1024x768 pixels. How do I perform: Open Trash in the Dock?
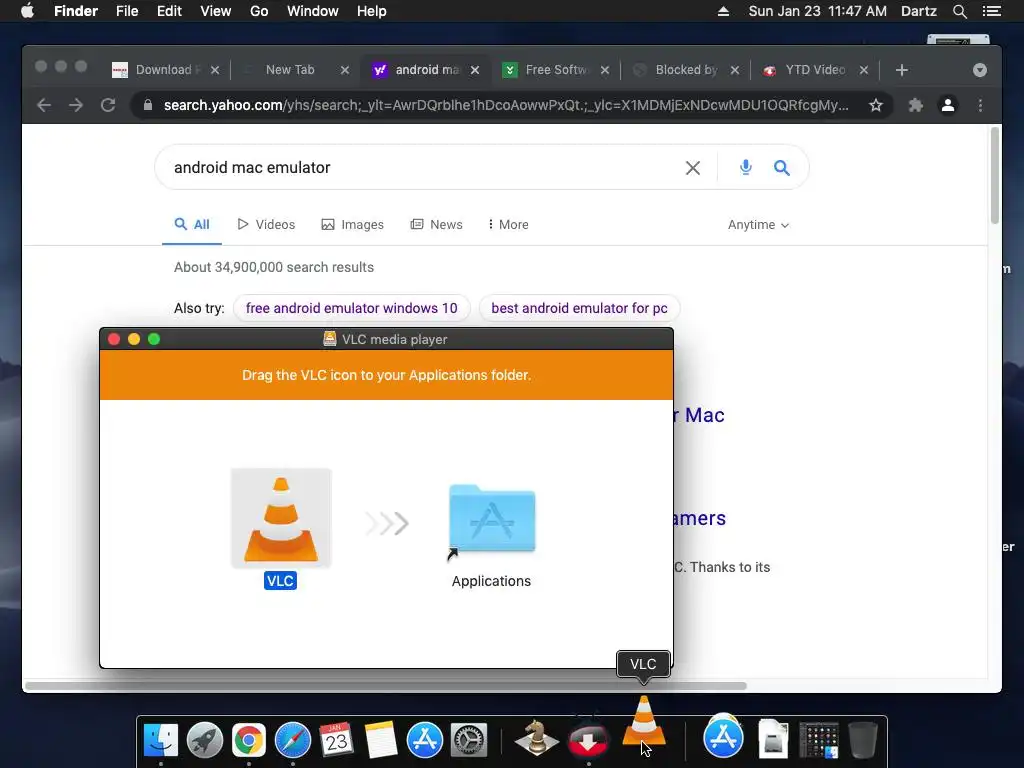863,741
